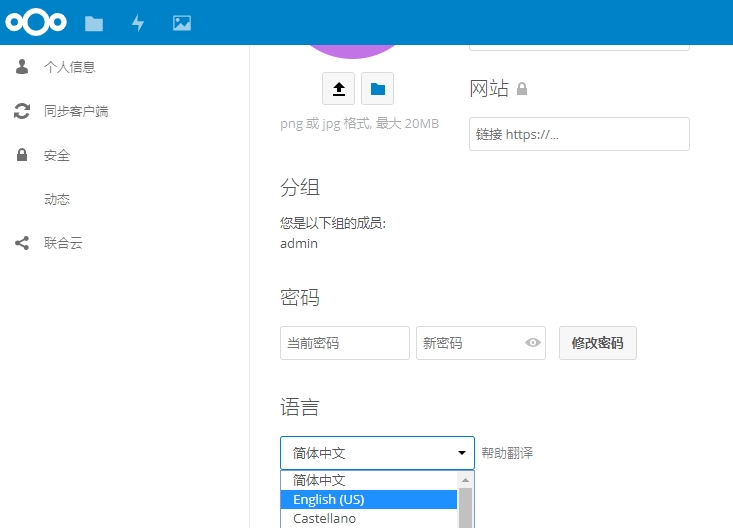Collapse the 简体中文 language dropdown
Viewport: 733px width, 528px height.
[x=377, y=453]
